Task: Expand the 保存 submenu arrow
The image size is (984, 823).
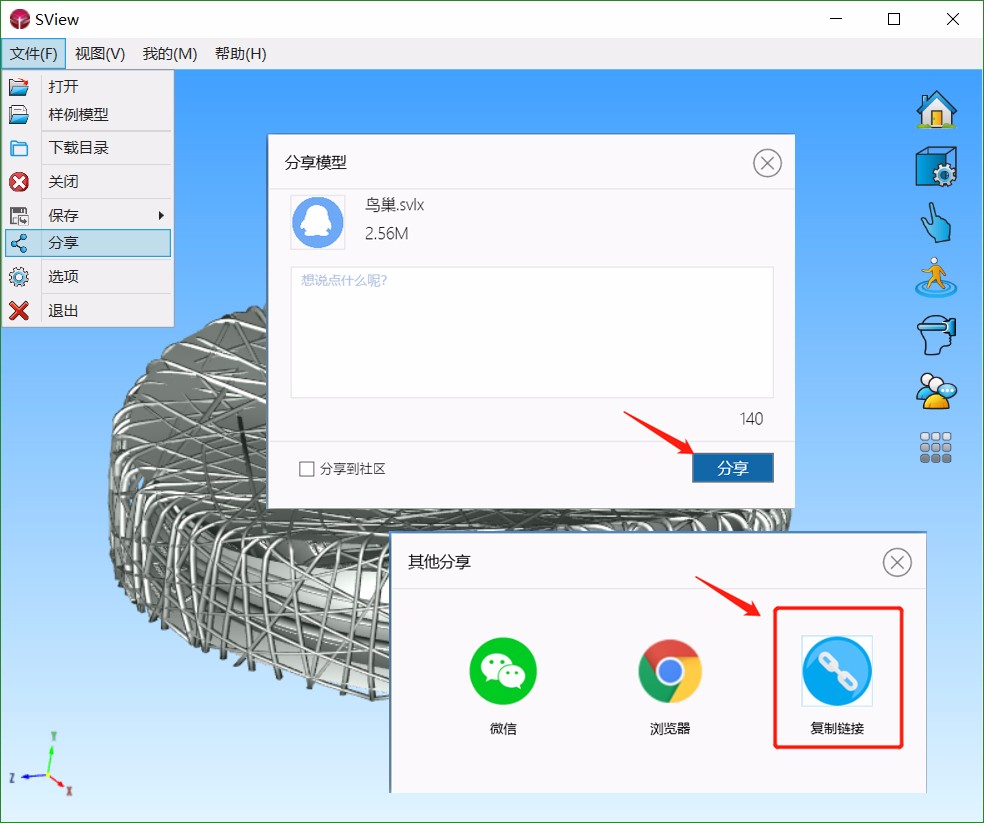Action: click(161, 215)
